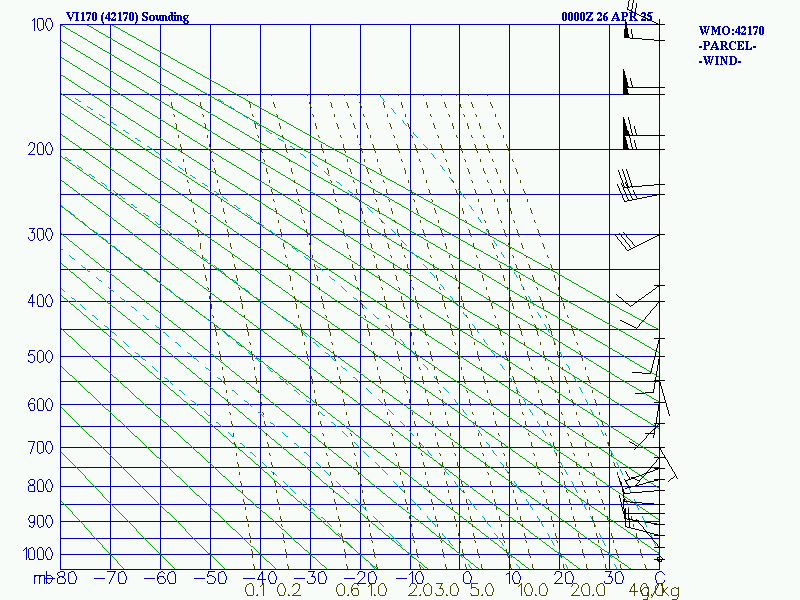Click the -WIND- label in the legend

pyautogui.click(x=720, y=61)
